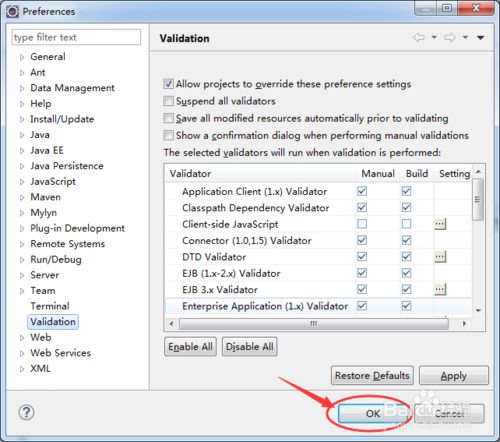Click the help question mark icon
Viewport: 500px width, 442px height.
tap(26, 413)
